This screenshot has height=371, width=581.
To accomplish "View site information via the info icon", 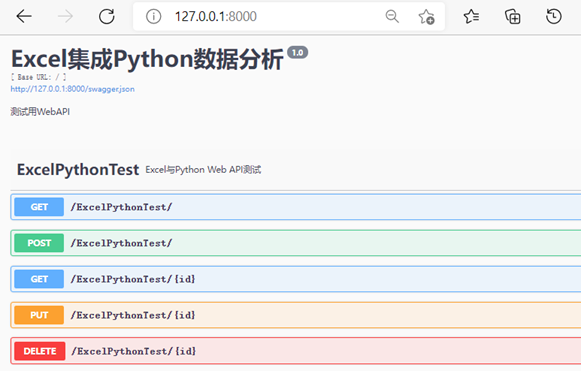I will [x=153, y=16].
